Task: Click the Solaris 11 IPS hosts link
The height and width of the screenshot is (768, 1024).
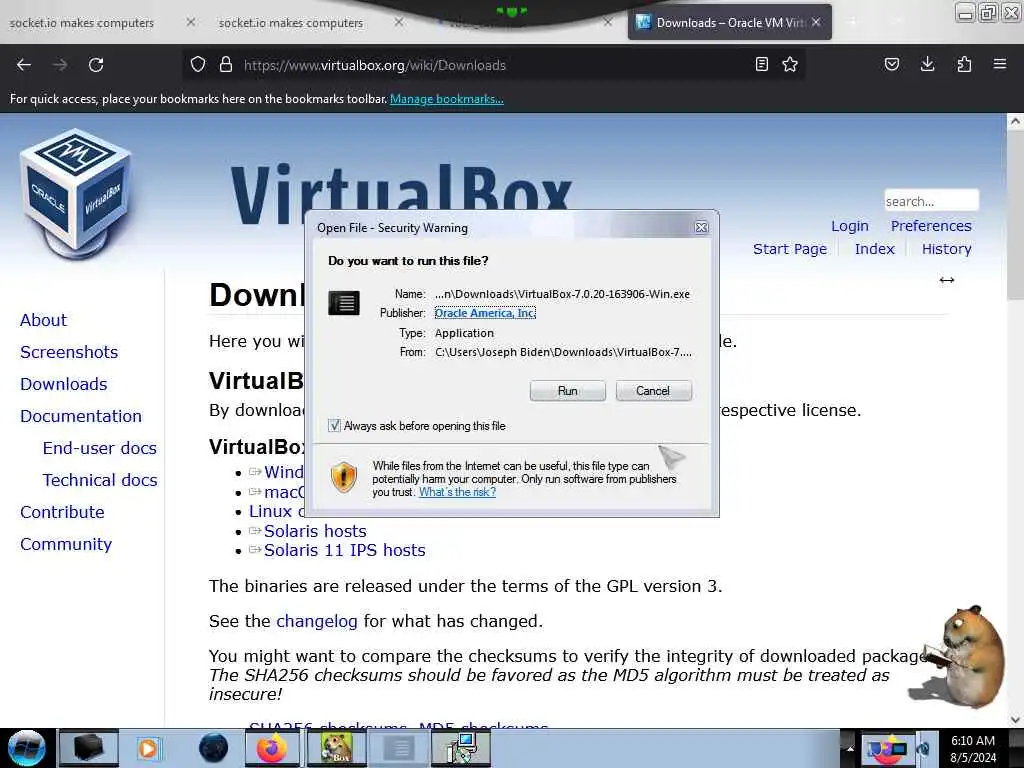Action: coord(344,550)
